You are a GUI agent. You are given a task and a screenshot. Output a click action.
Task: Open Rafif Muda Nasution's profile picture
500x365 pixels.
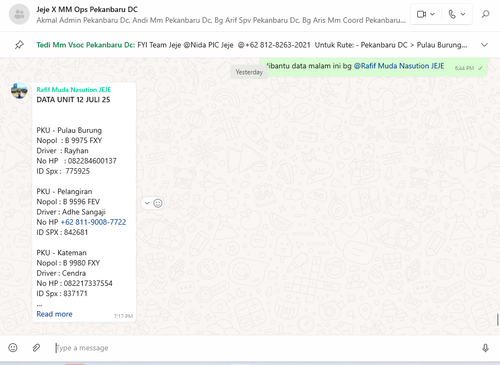[x=19, y=90]
